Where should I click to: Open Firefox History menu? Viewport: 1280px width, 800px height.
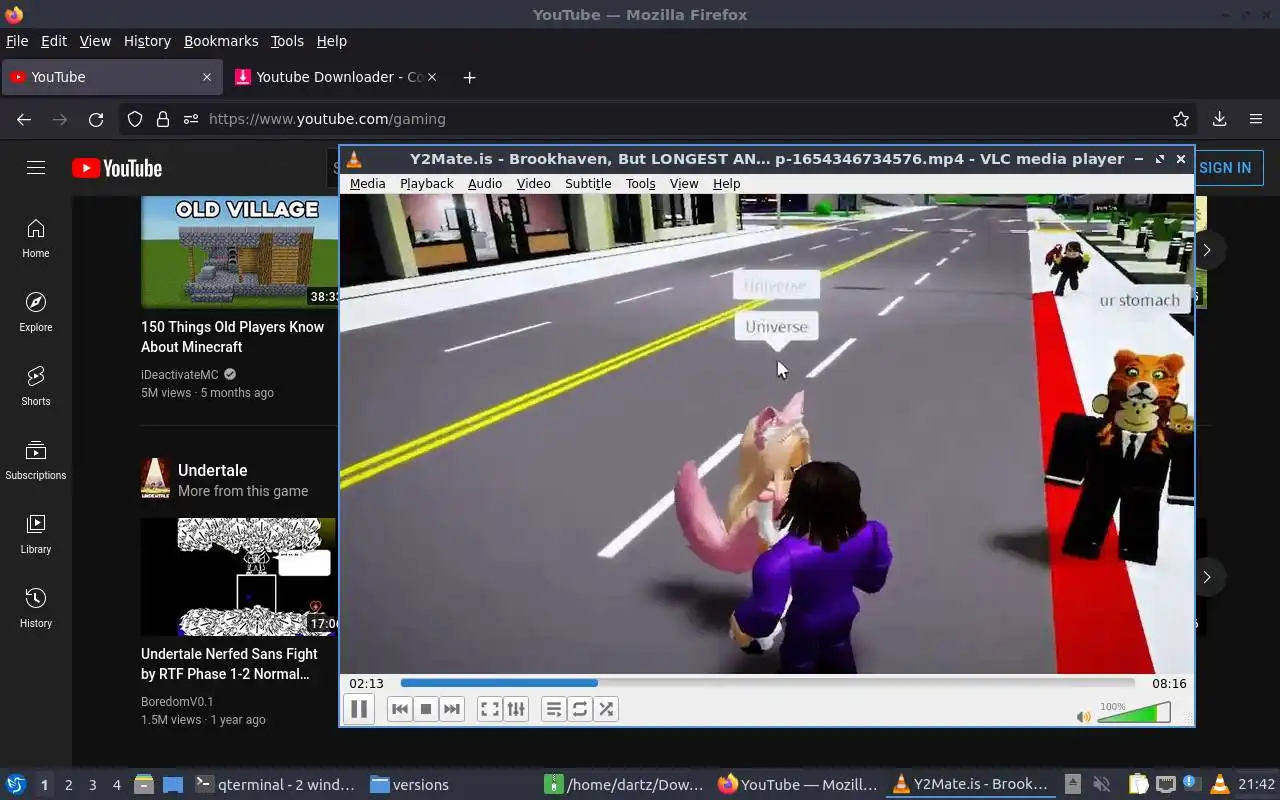(147, 41)
